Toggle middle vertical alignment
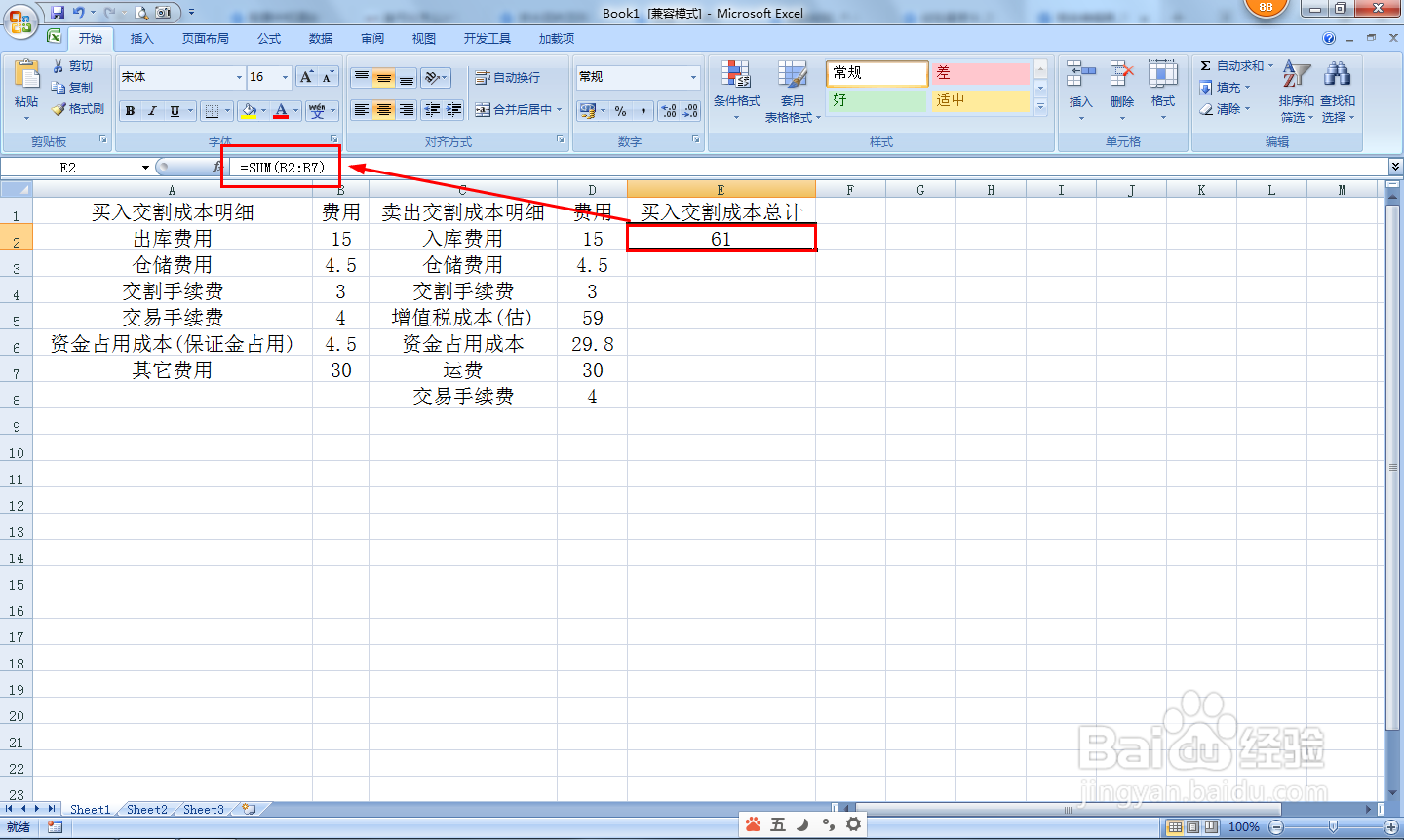The width and height of the screenshot is (1404, 840). tap(384, 77)
